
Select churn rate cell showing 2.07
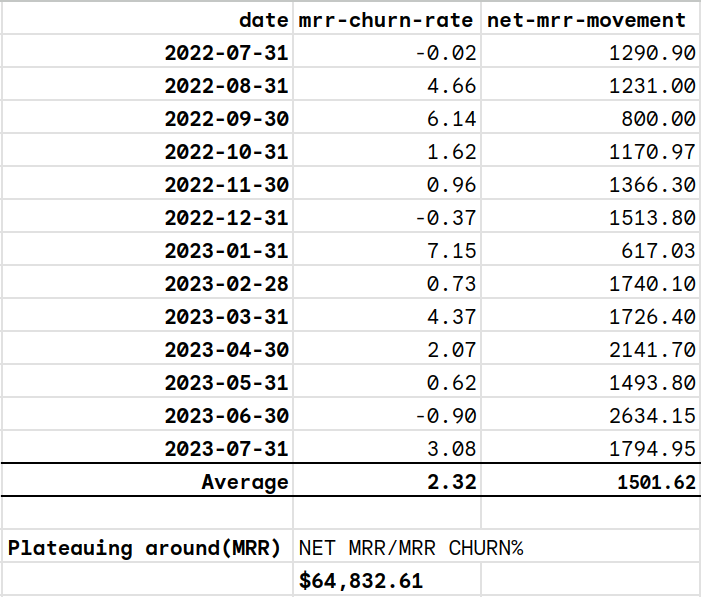[387, 349]
